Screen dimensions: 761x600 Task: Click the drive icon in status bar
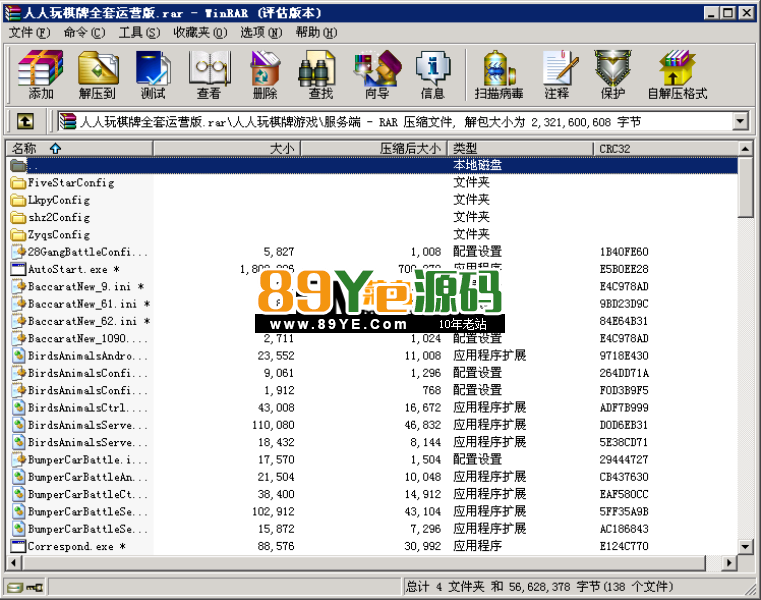tap(15, 587)
